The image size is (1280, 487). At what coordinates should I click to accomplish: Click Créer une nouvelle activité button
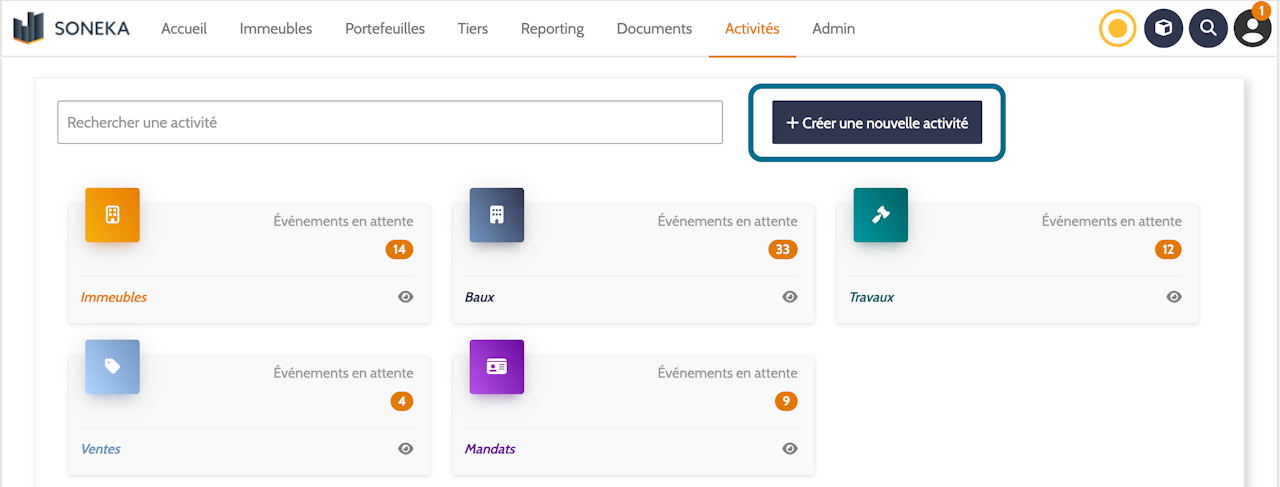click(877, 123)
